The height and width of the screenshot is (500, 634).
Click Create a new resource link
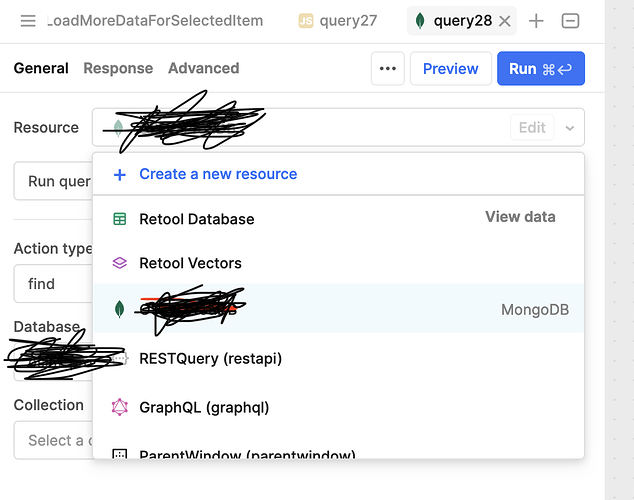(218, 174)
